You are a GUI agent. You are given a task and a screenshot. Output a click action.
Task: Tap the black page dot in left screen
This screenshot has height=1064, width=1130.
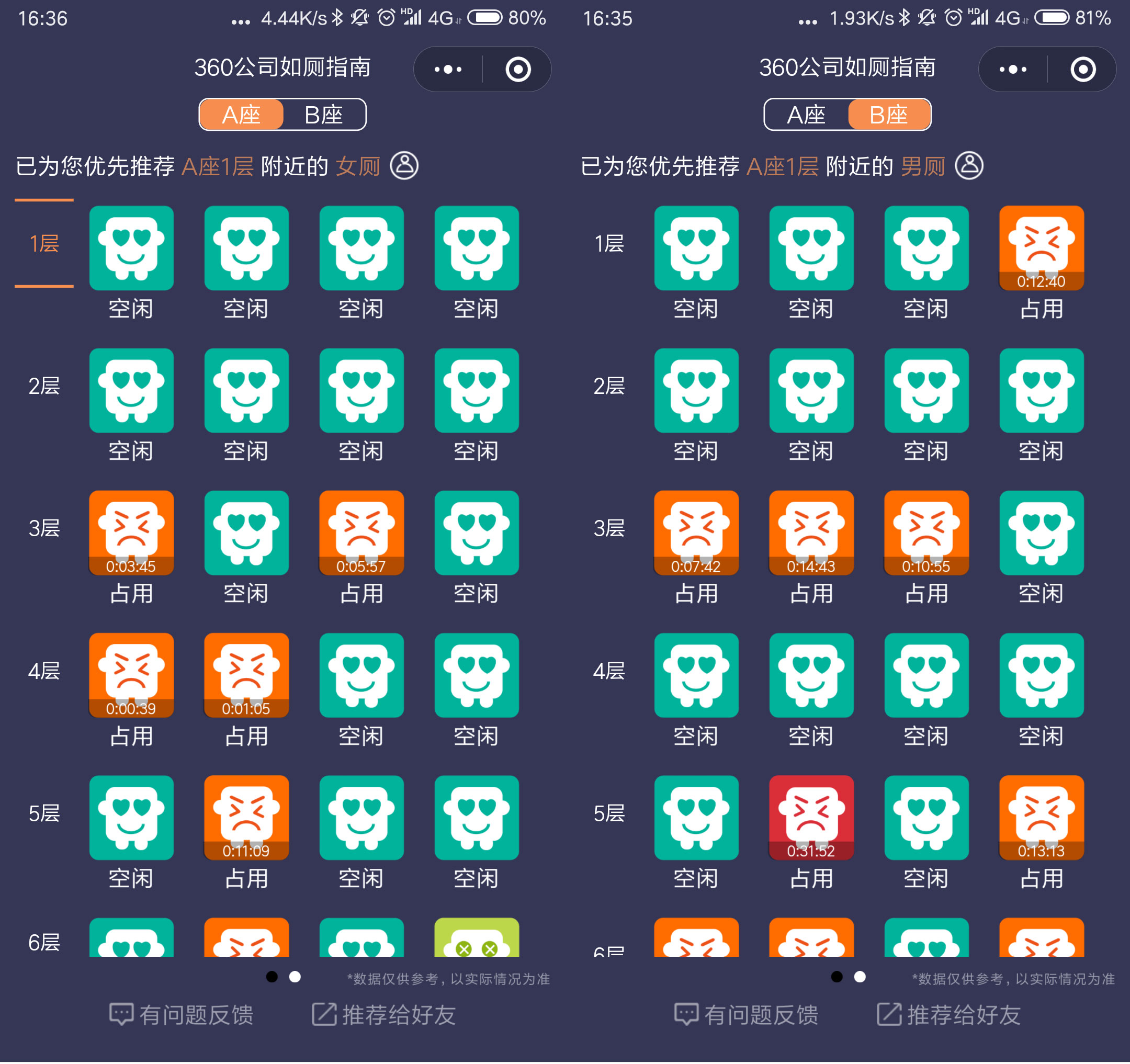pyautogui.click(x=272, y=977)
